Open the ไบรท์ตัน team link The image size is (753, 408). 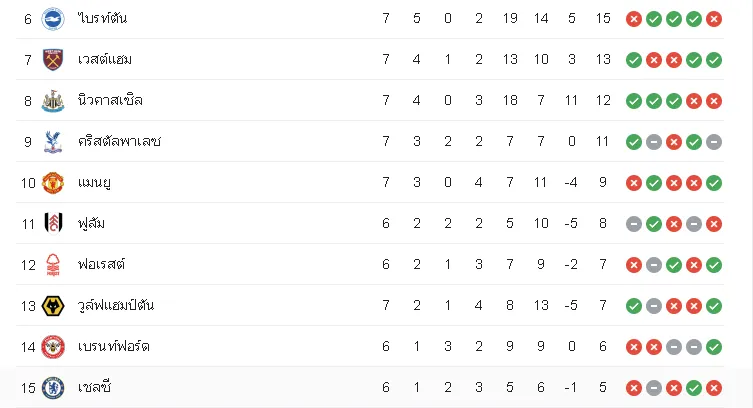point(102,19)
